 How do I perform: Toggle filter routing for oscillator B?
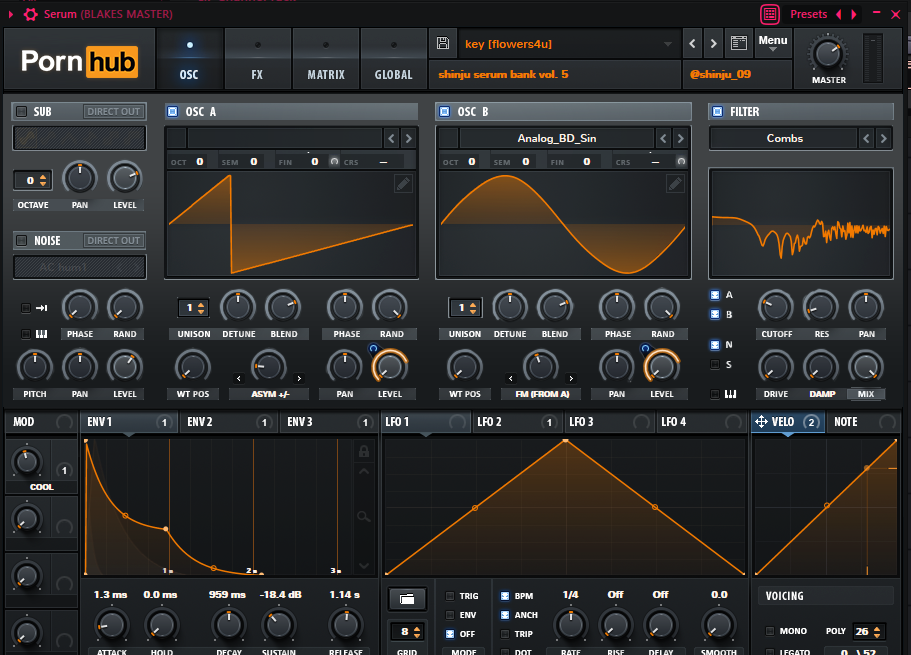(715, 314)
